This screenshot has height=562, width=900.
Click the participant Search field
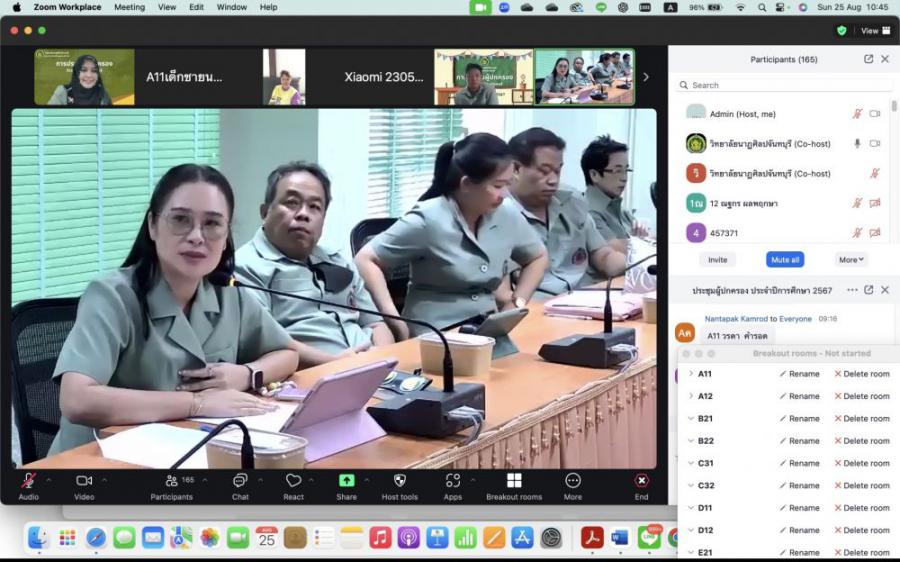pyautogui.click(x=783, y=85)
